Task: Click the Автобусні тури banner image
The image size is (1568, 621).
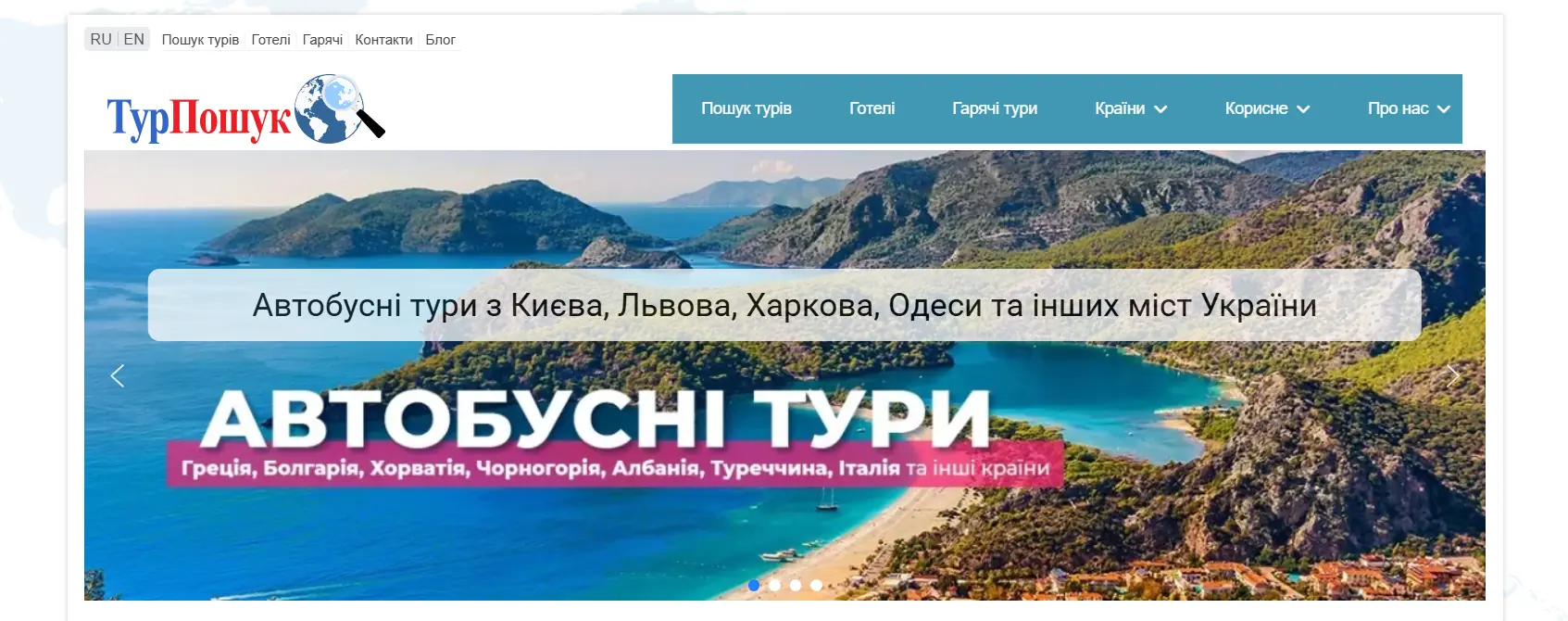Action: pos(784,375)
